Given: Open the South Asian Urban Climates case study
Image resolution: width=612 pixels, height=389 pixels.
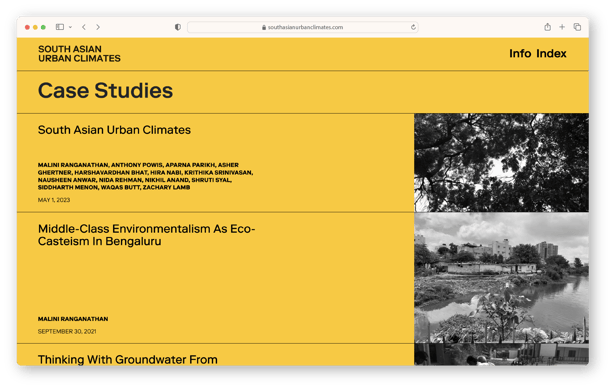Looking at the screenshot, I should 114,130.
